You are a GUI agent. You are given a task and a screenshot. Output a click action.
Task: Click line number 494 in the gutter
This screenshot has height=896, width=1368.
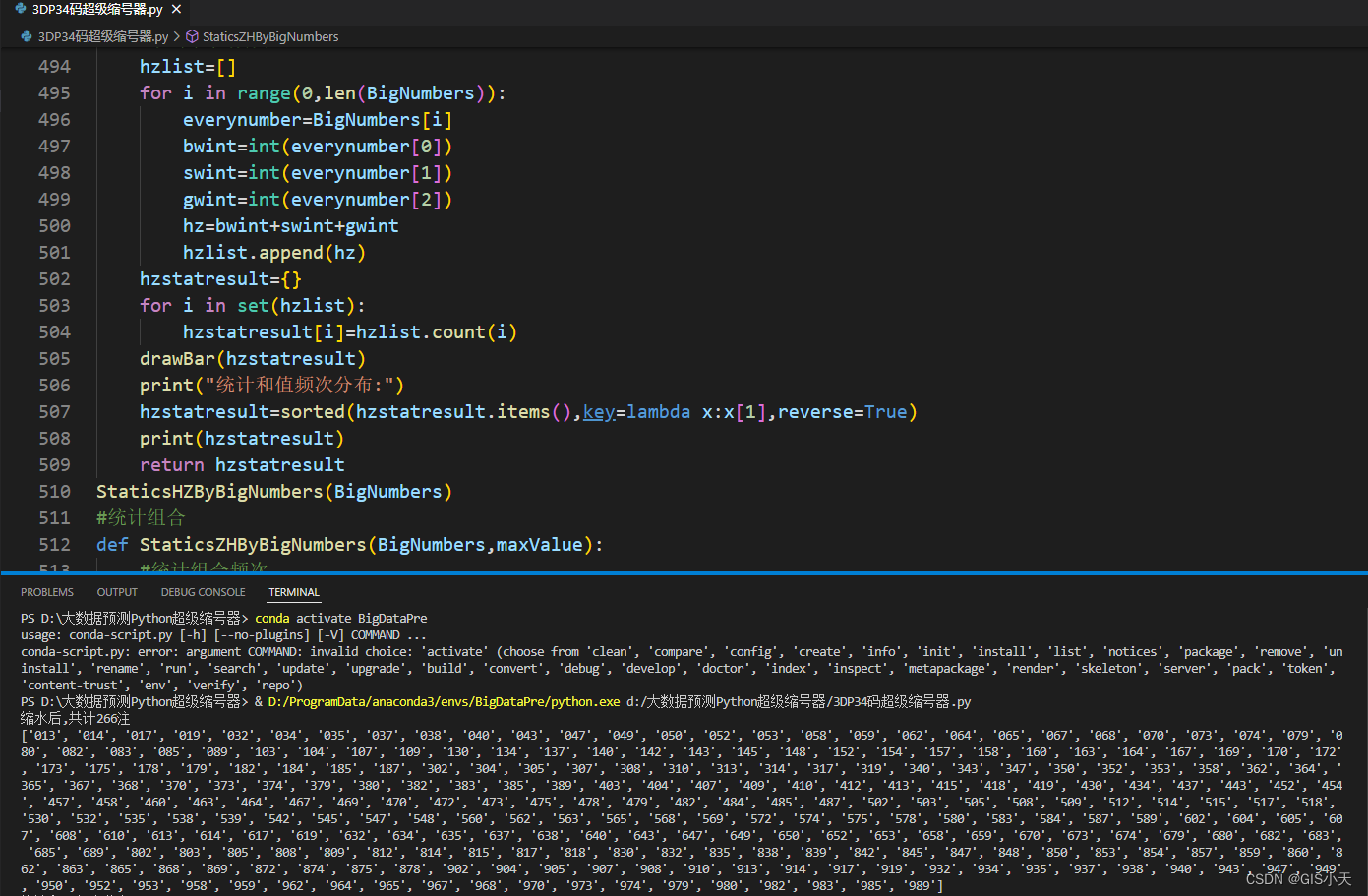[54, 67]
